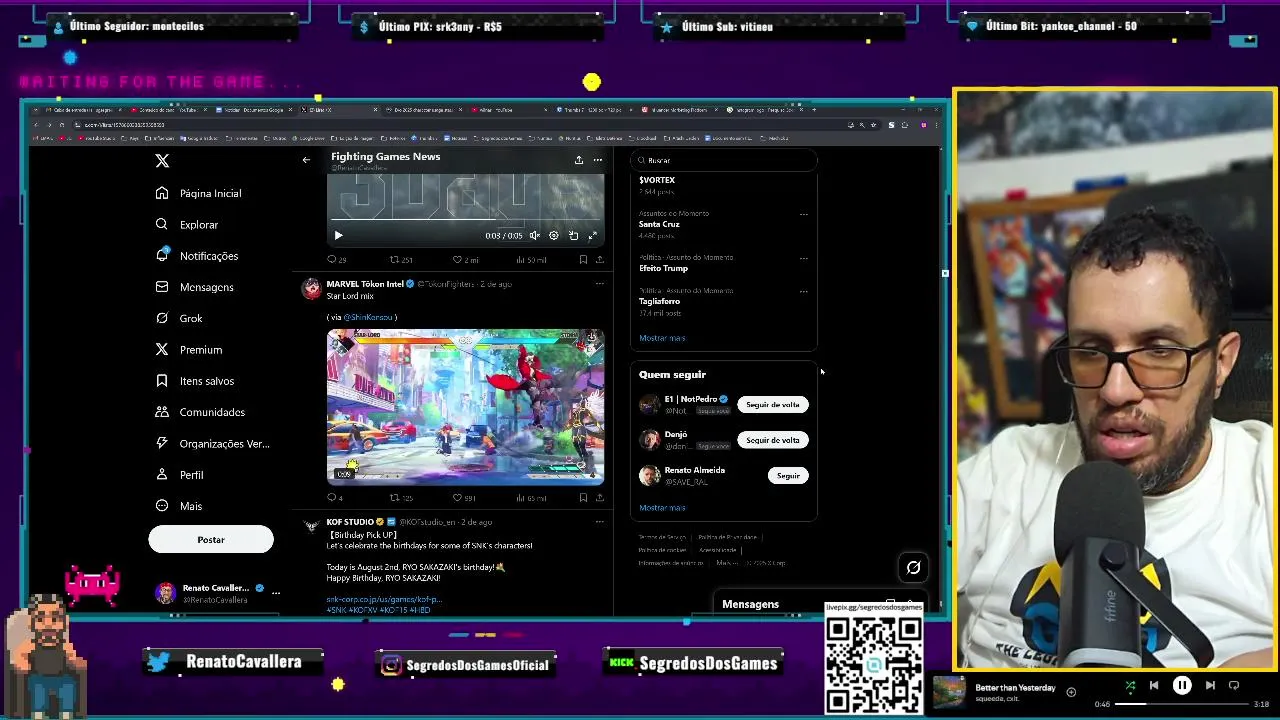Pause the Better than Yesterday track
Image resolution: width=1280 pixels, height=720 pixels.
1182,686
